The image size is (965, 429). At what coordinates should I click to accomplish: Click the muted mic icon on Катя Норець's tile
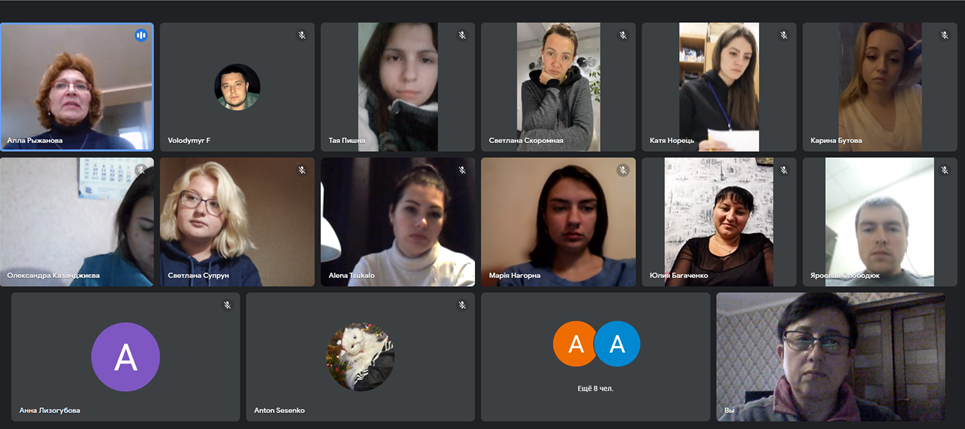pyautogui.click(x=783, y=35)
